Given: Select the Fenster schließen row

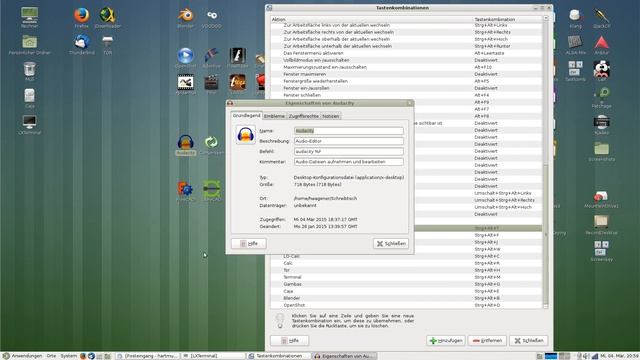Looking at the screenshot, I should pyautogui.click(x=406, y=95).
